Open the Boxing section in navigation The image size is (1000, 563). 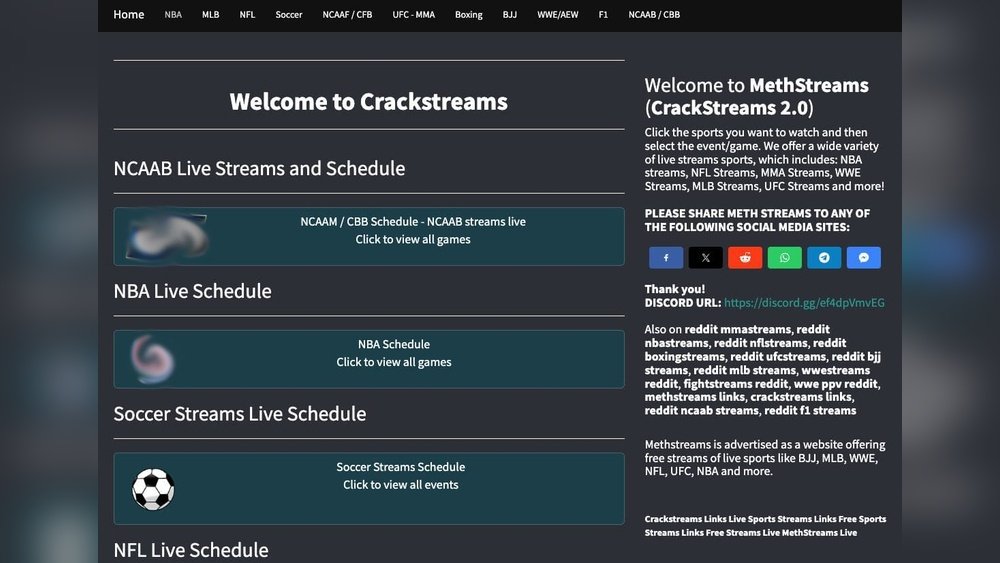tap(468, 15)
